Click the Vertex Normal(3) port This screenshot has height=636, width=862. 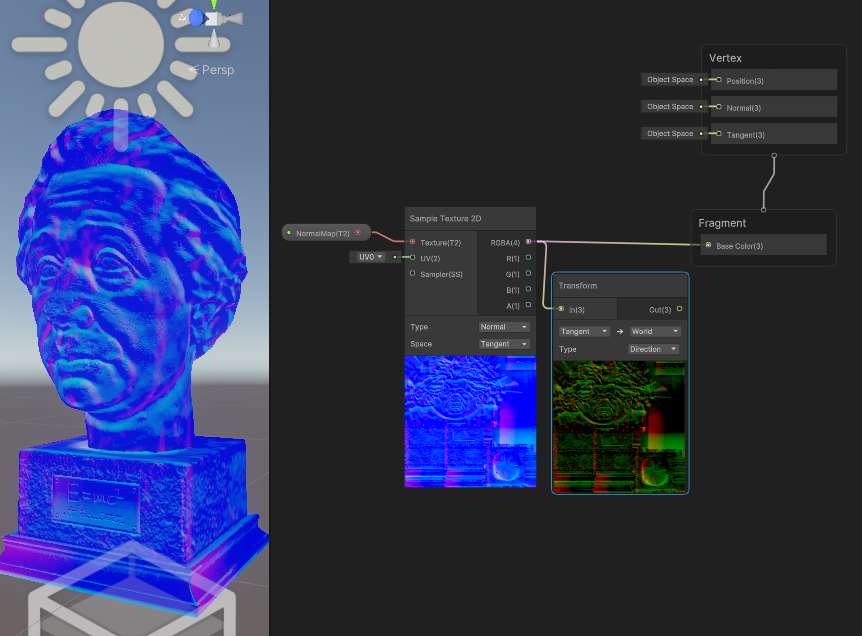pos(719,107)
